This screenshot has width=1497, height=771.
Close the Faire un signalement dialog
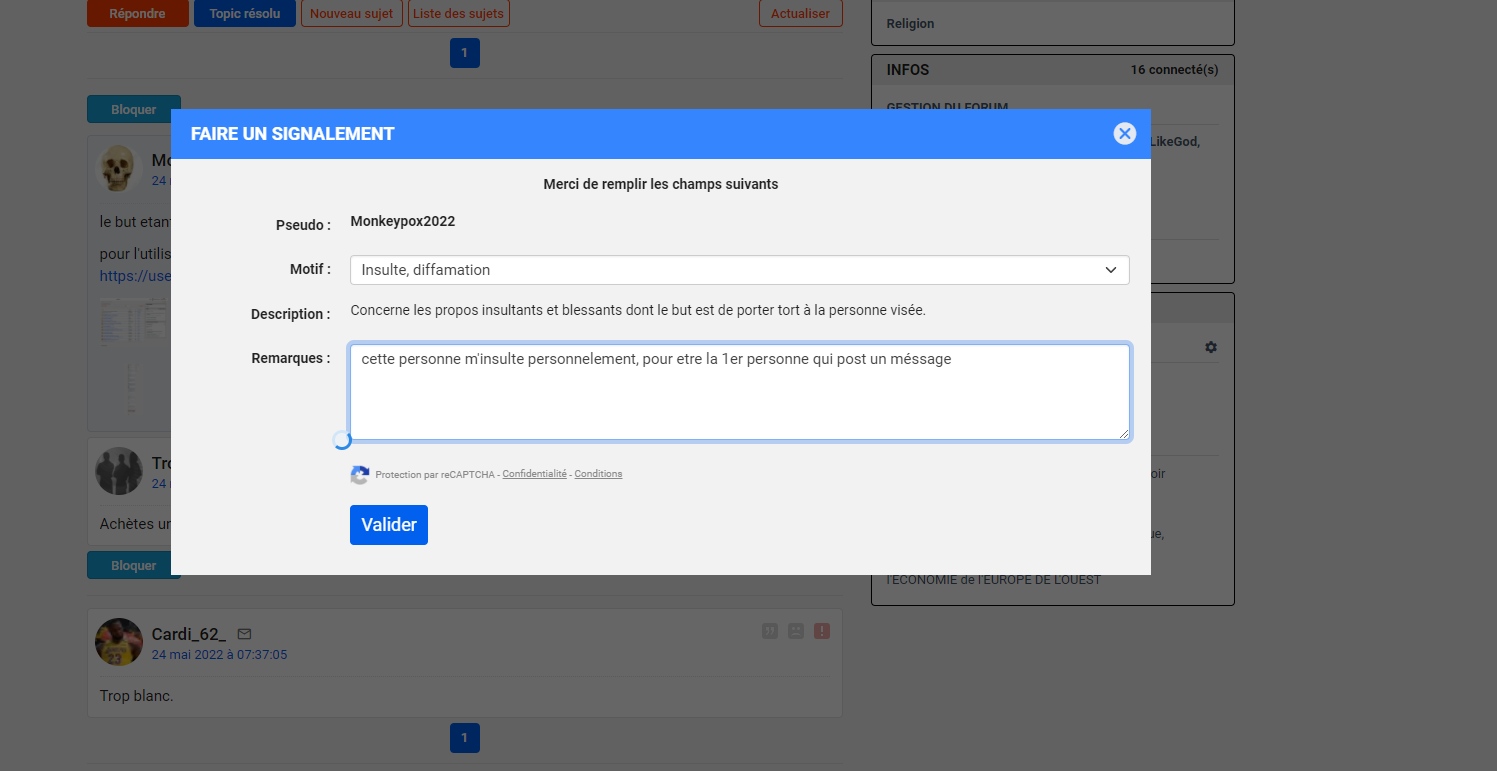(x=1124, y=133)
